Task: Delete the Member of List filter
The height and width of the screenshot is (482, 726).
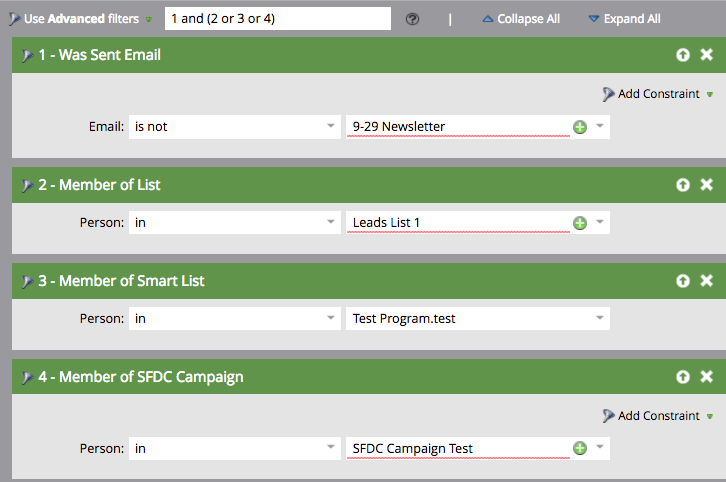Action: [x=706, y=185]
